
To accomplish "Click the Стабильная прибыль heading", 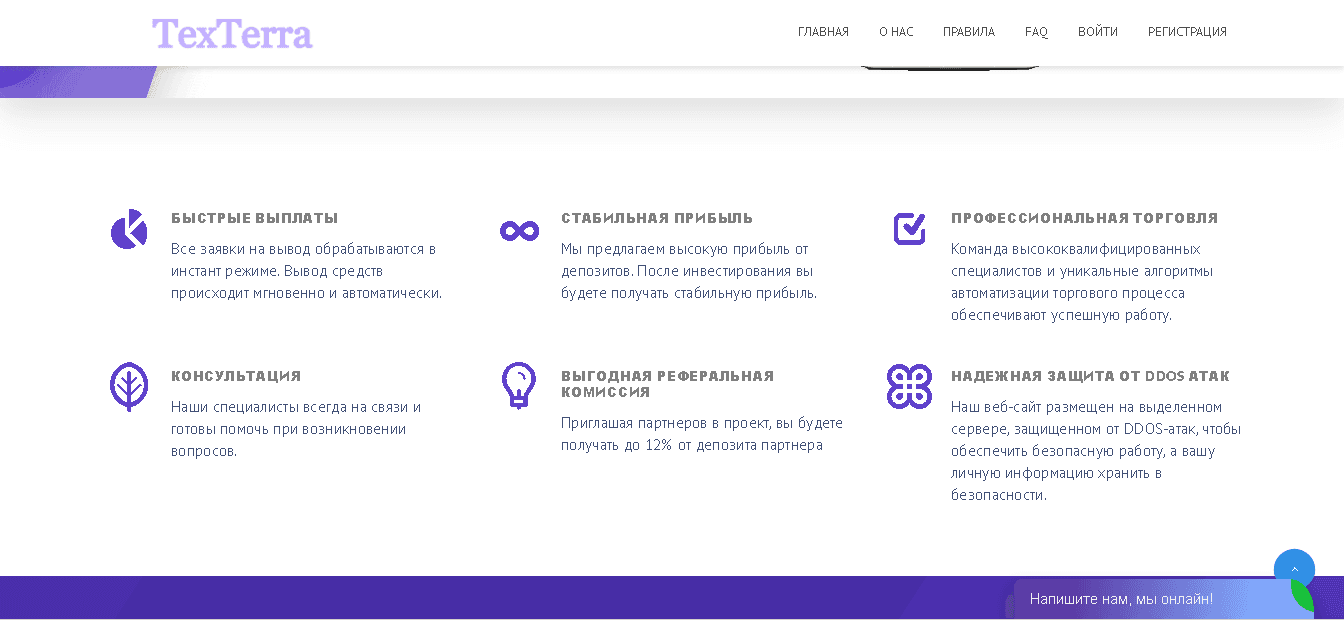I will point(656,217).
